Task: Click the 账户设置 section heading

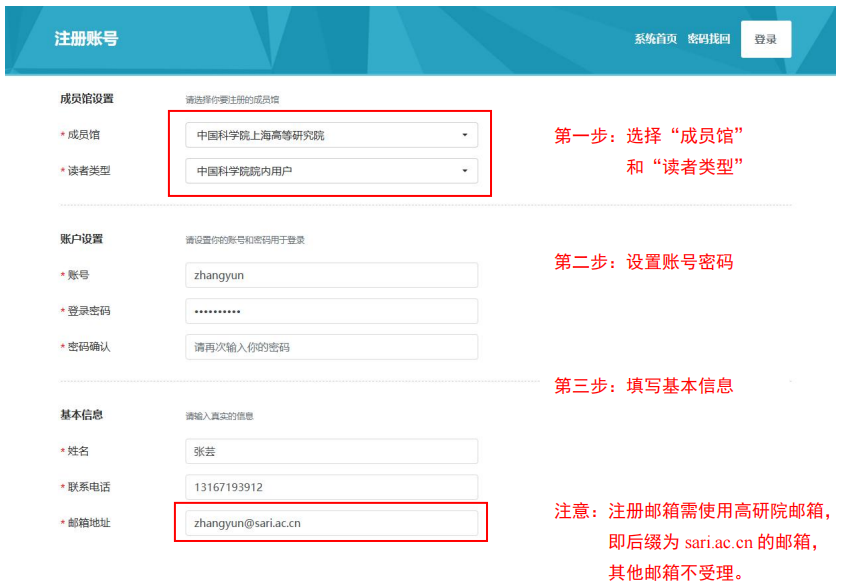Action: point(82,239)
